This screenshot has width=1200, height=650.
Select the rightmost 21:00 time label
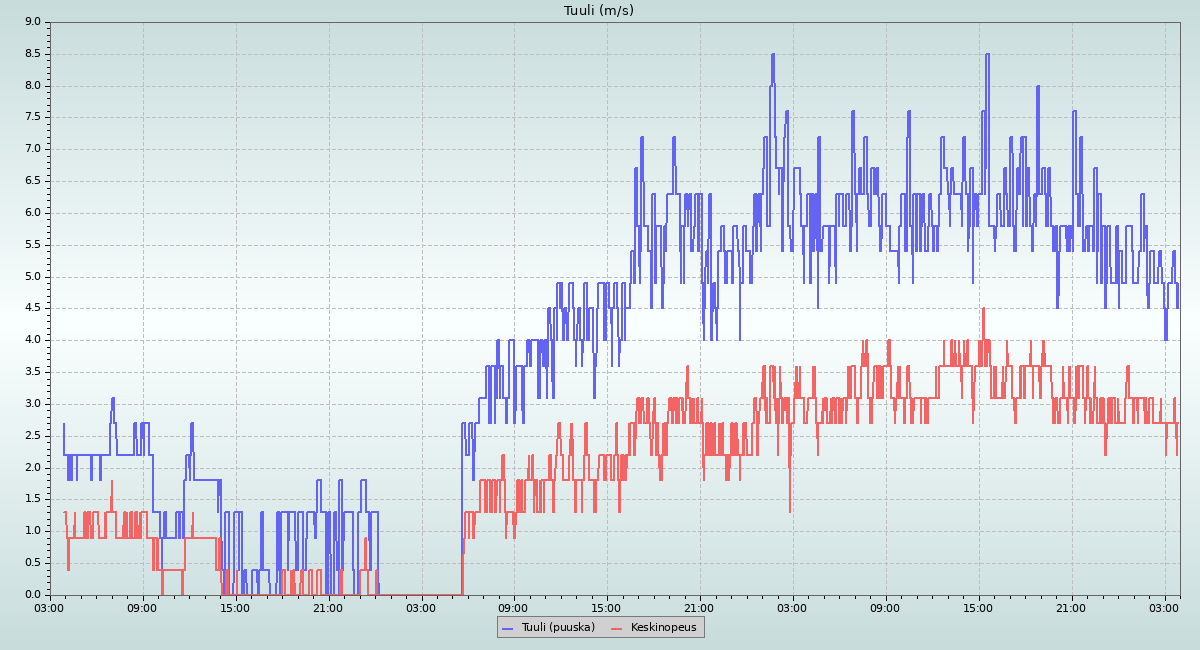1072,608
